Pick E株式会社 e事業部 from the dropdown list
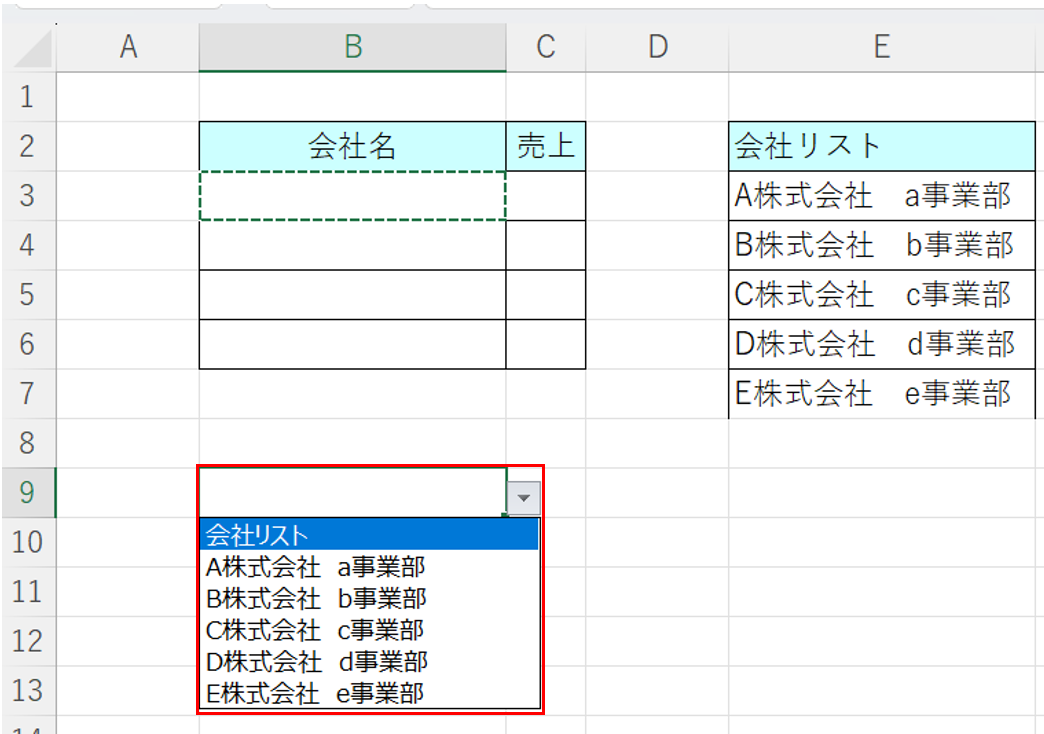The height and width of the screenshot is (734, 1044). coord(370,693)
